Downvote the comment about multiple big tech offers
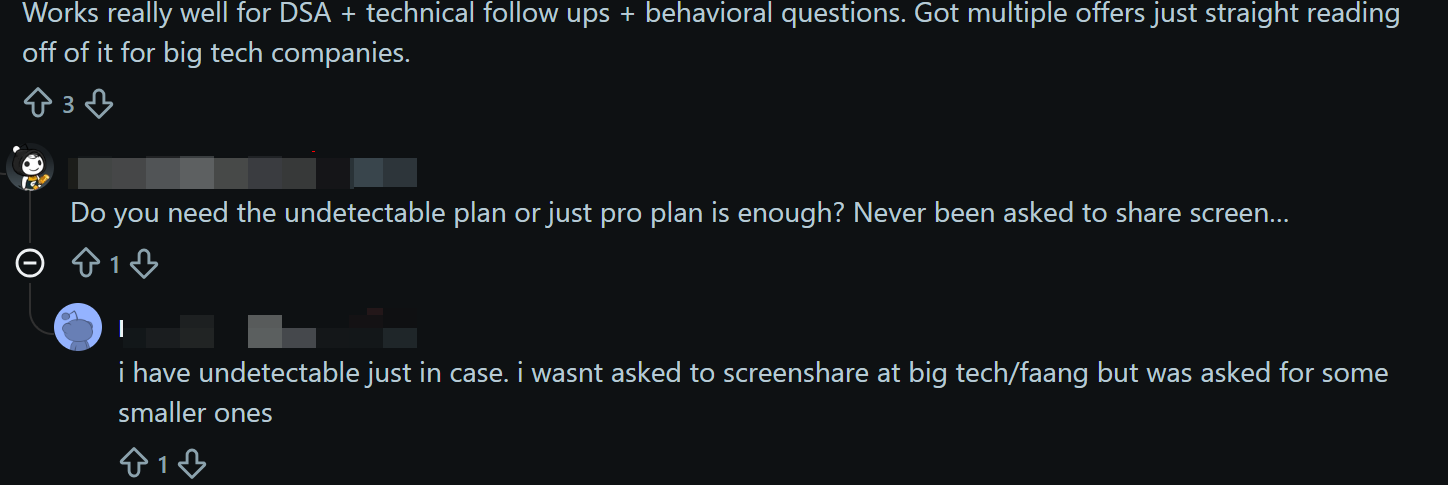The image size is (1448, 485). (98, 103)
